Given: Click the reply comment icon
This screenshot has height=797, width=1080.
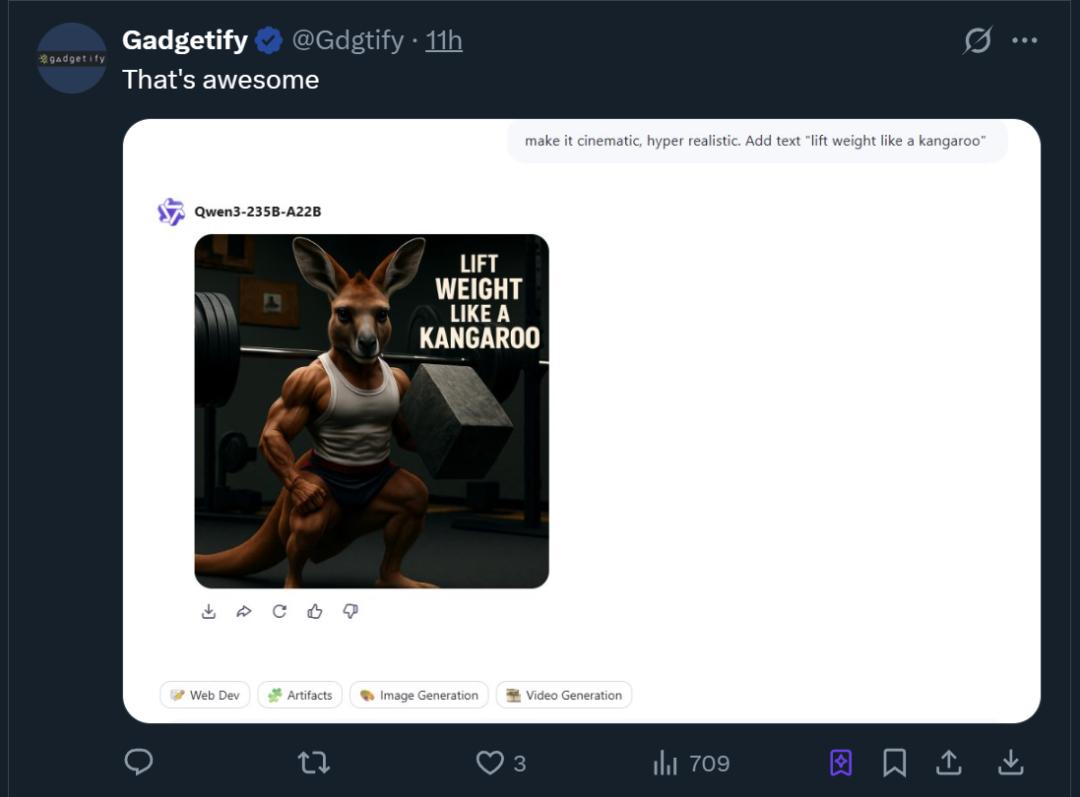Looking at the screenshot, I should coord(138,763).
